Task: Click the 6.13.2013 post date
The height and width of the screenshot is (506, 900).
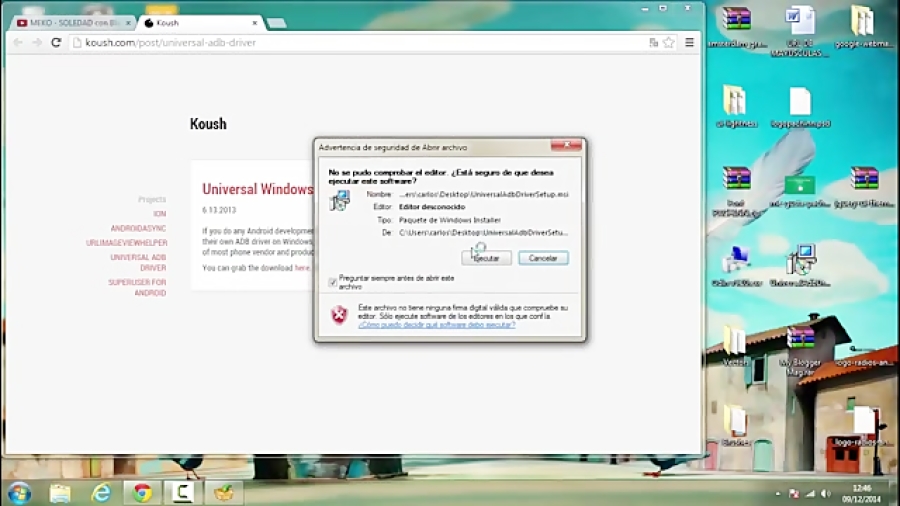Action: [x=219, y=210]
